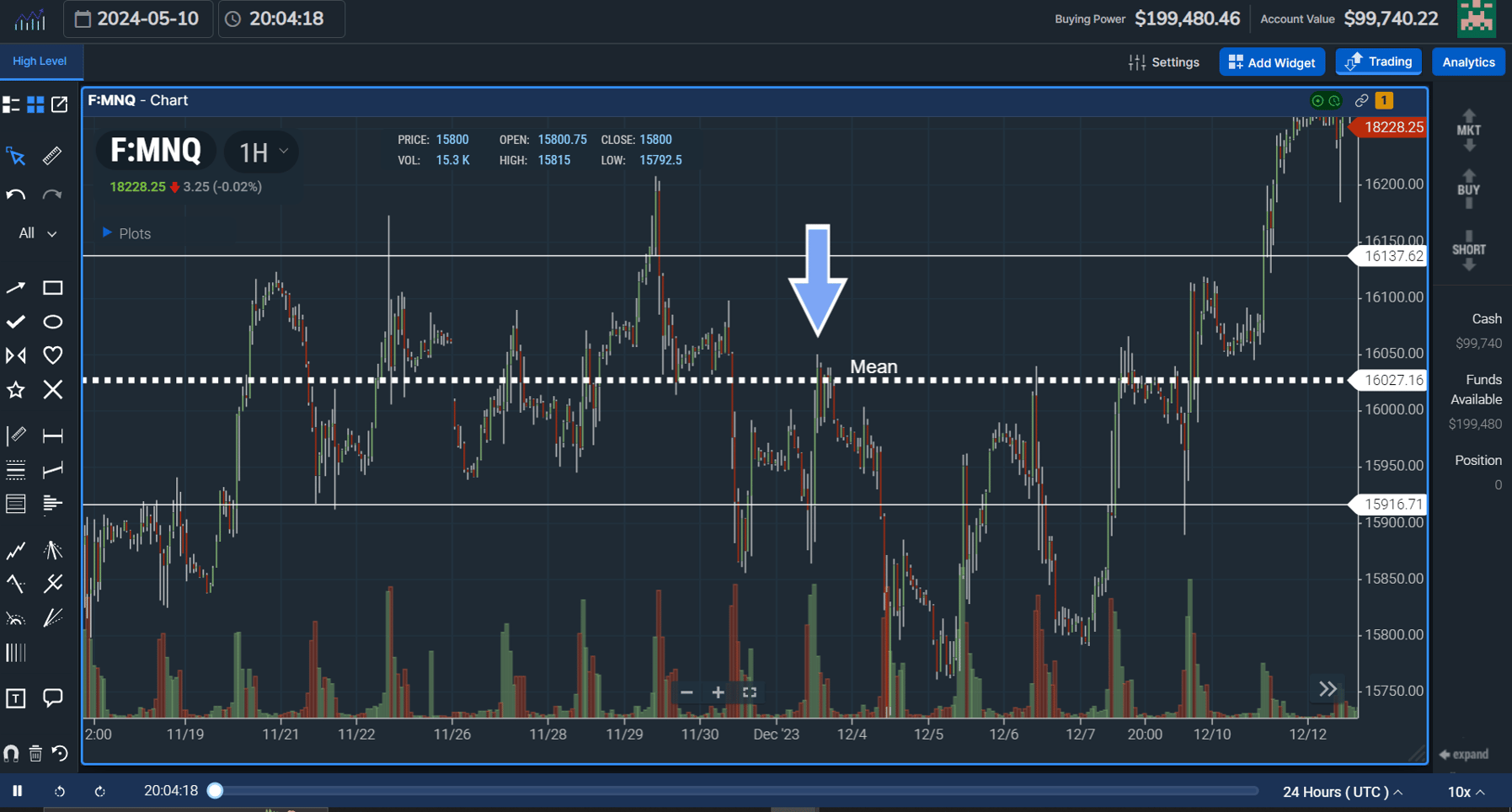Image resolution: width=1512 pixels, height=812 pixels.
Task: Delete drawings with trash can icon
Action: click(x=35, y=753)
